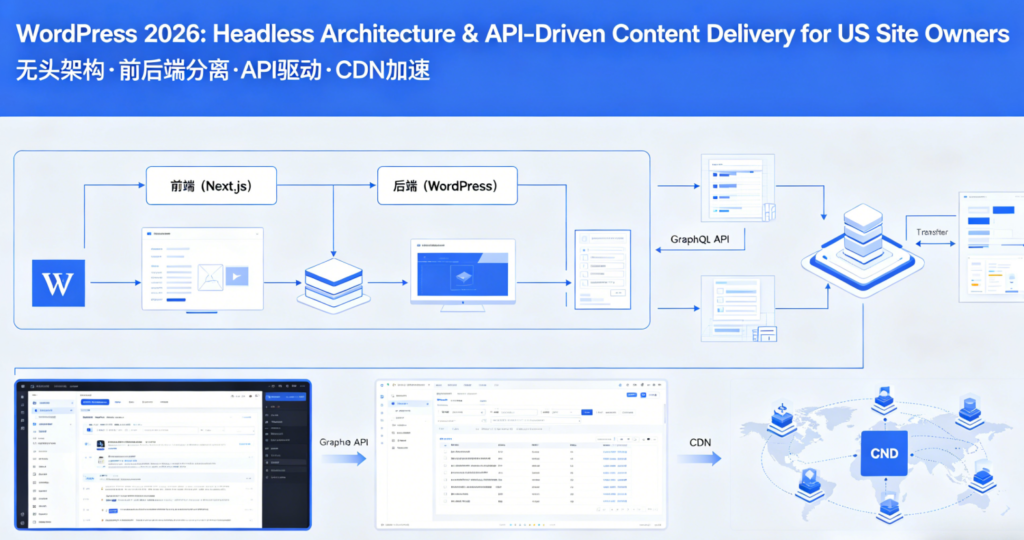Viewport: 1024px width, 540px height.
Task: Click the blue CND square on the map
Action: click(884, 453)
